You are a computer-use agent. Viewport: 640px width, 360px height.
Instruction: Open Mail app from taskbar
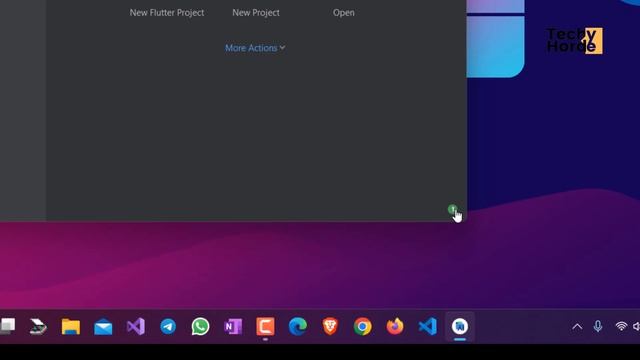pos(103,327)
